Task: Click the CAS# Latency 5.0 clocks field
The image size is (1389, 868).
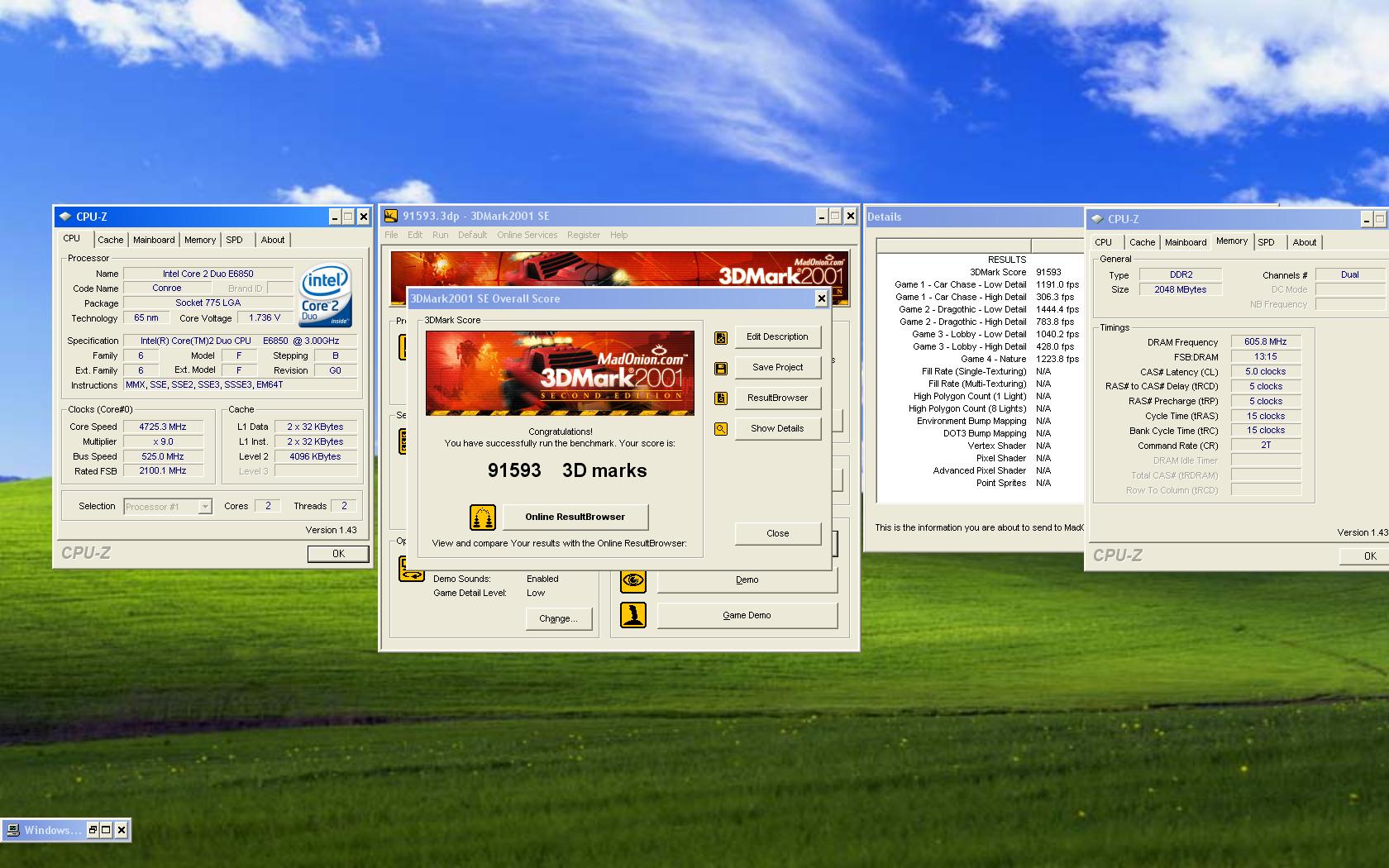Action: [x=1266, y=372]
